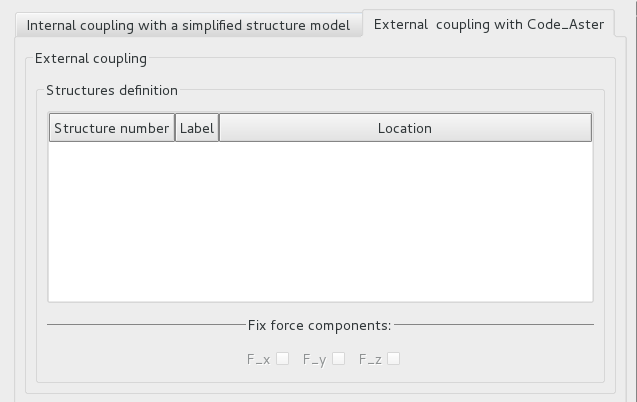Click divider between Structure number and Label headers

click(x=175, y=128)
